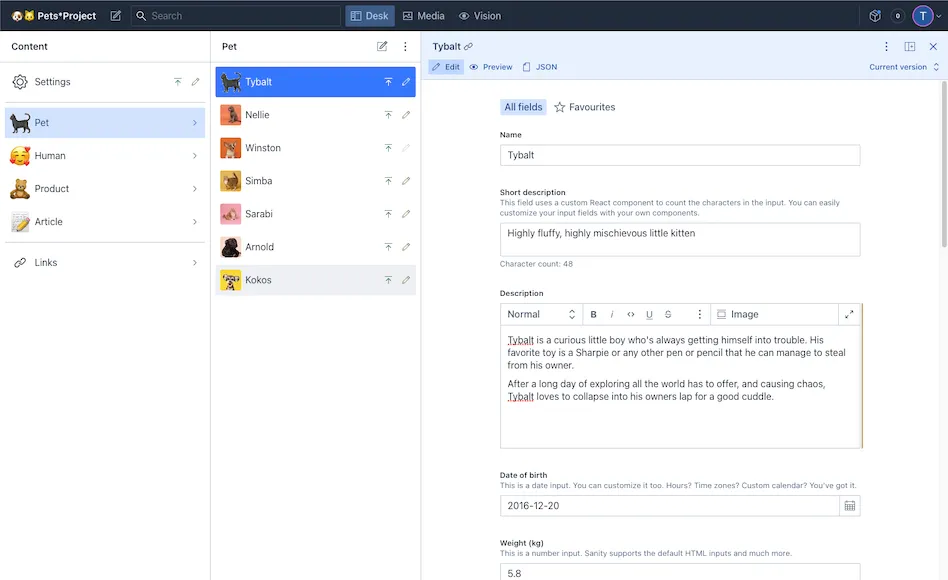Open the Normal text style dropdown

[x=540, y=314]
